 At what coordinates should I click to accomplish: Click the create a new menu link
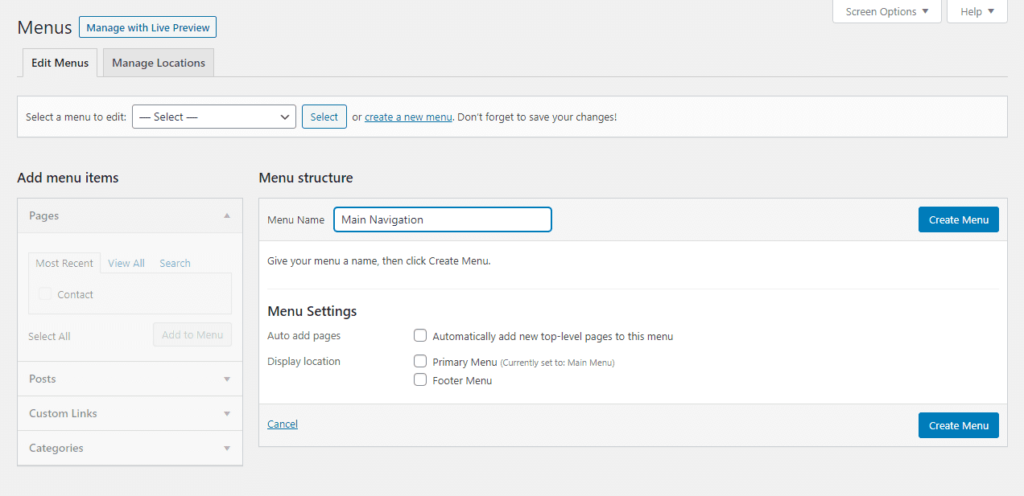pyautogui.click(x=408, y=117)
